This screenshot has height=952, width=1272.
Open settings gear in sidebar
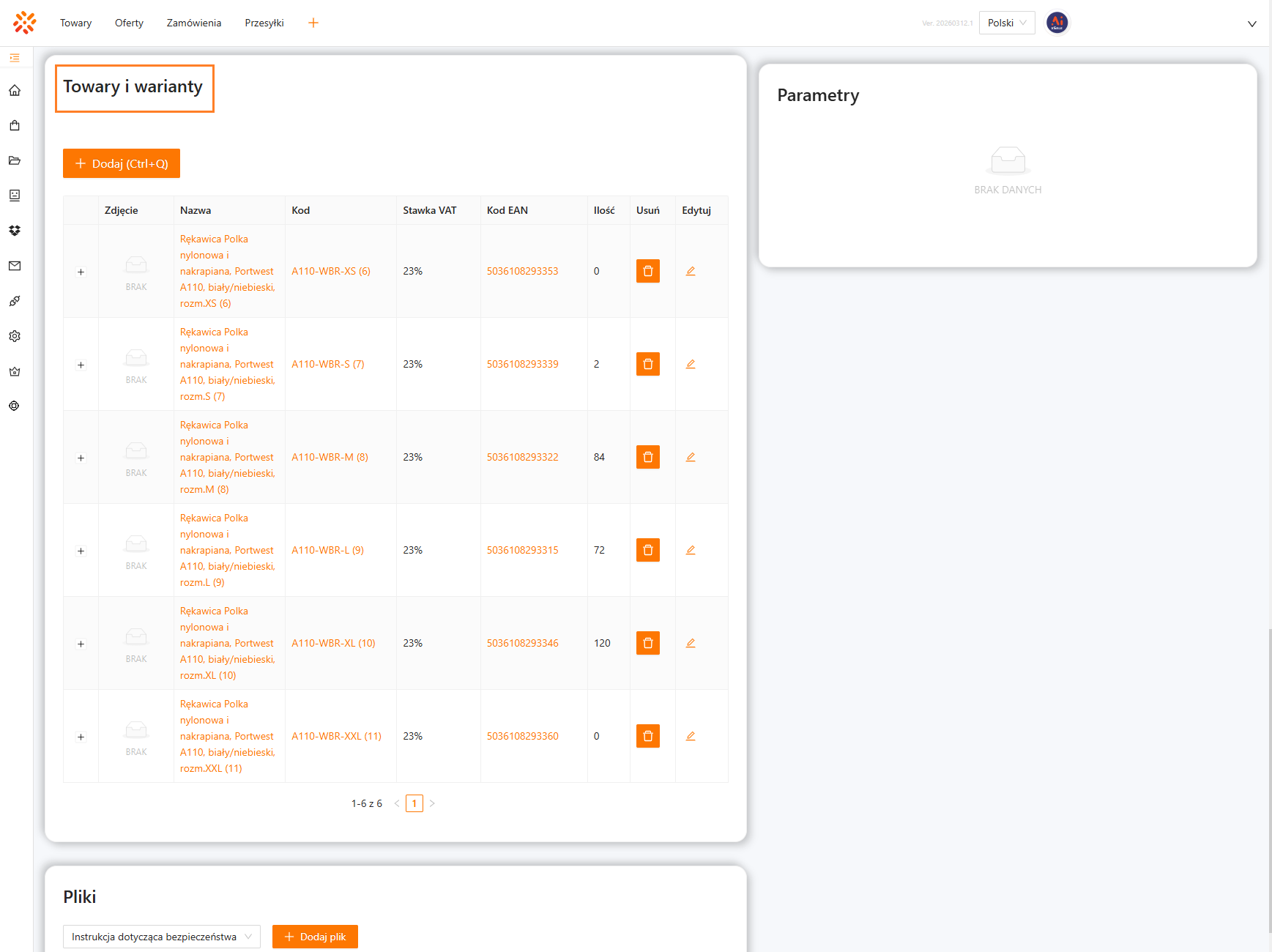pyautogui.click(x=15, y=336)
